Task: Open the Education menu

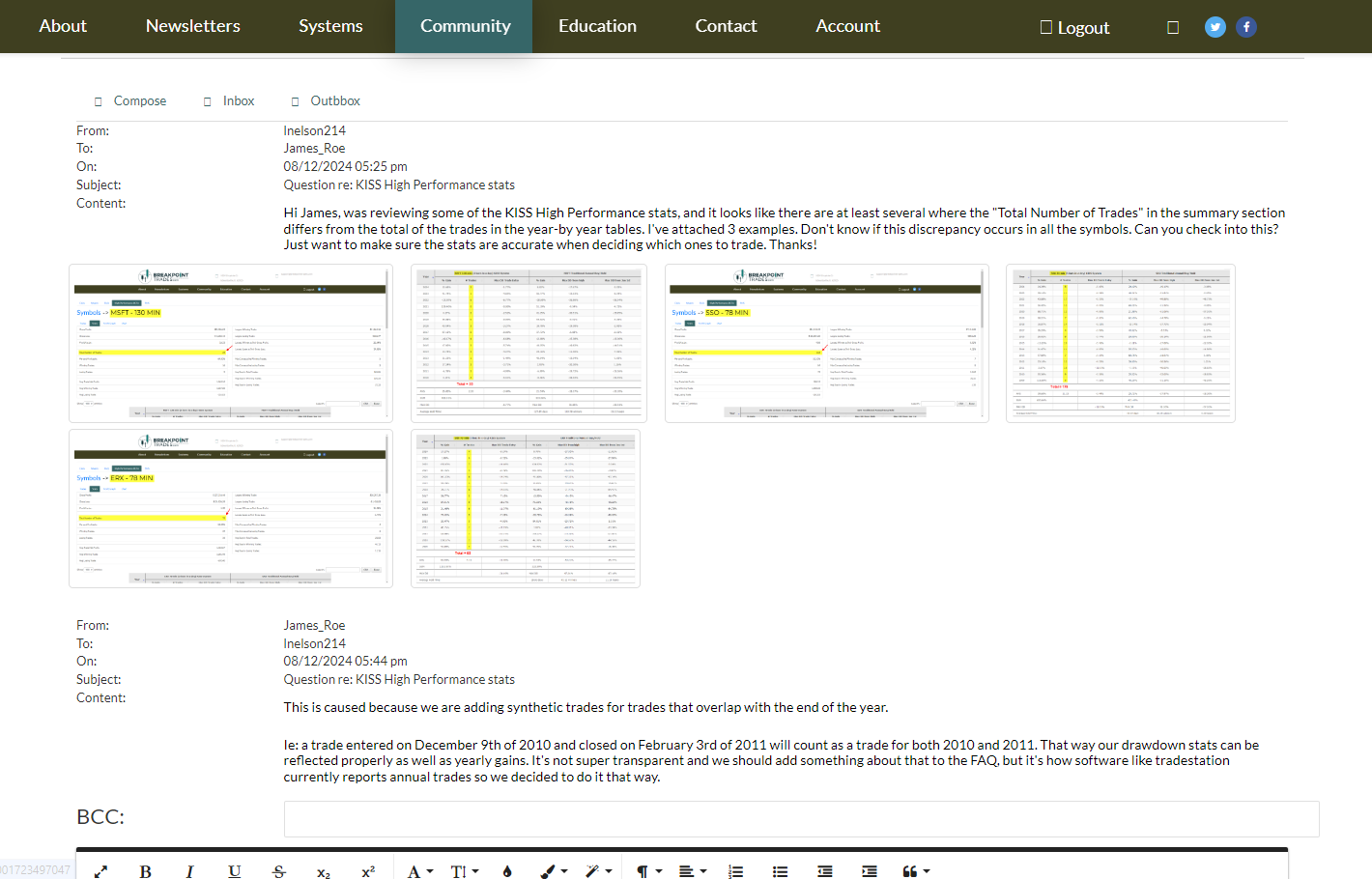Action: [597, 26]
